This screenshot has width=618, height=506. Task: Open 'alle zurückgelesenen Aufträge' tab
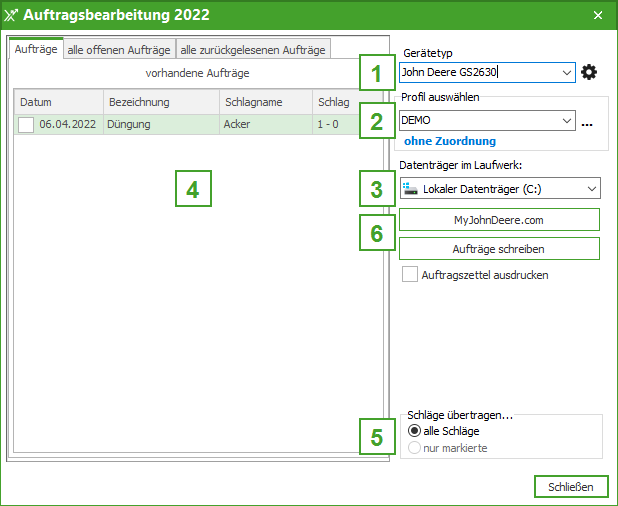tap(252, 50)
